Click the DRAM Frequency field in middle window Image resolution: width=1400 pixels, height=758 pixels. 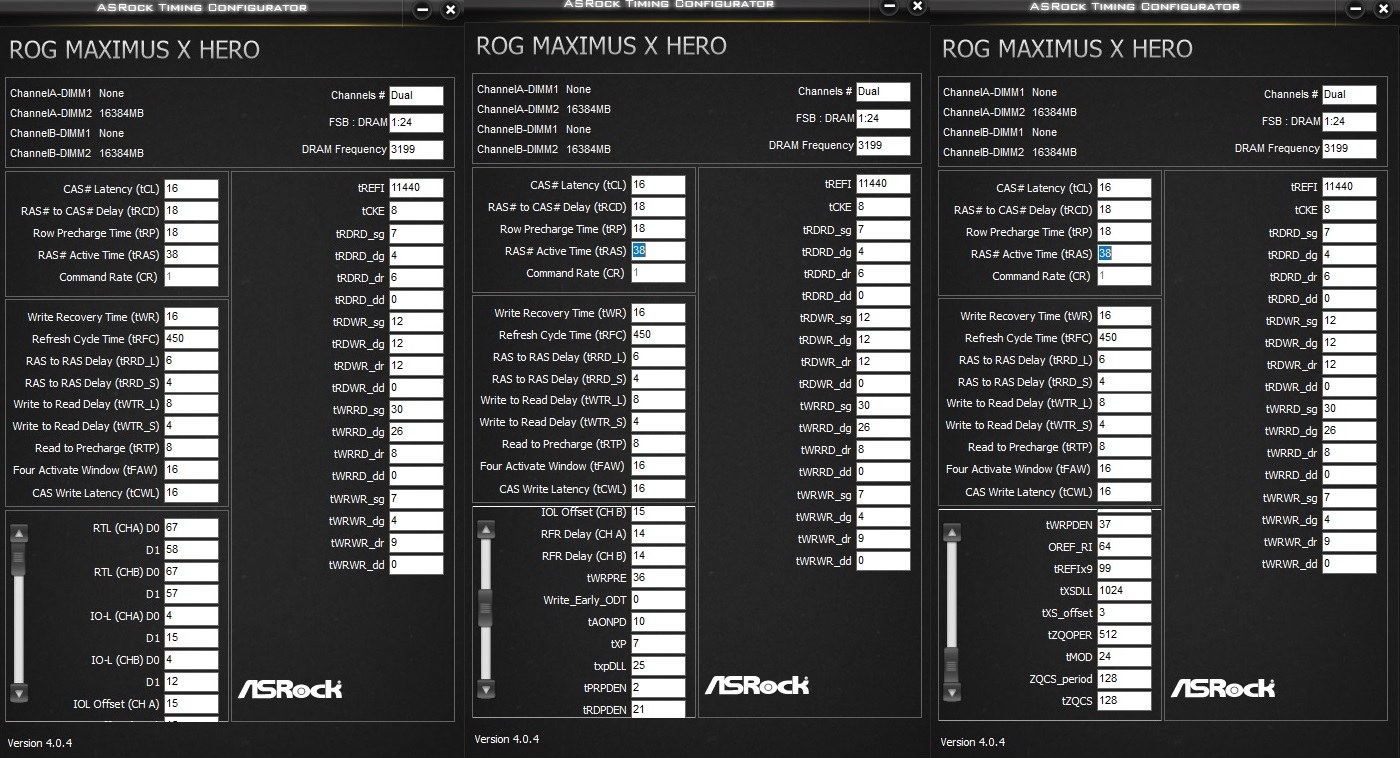tap(883, 146)
